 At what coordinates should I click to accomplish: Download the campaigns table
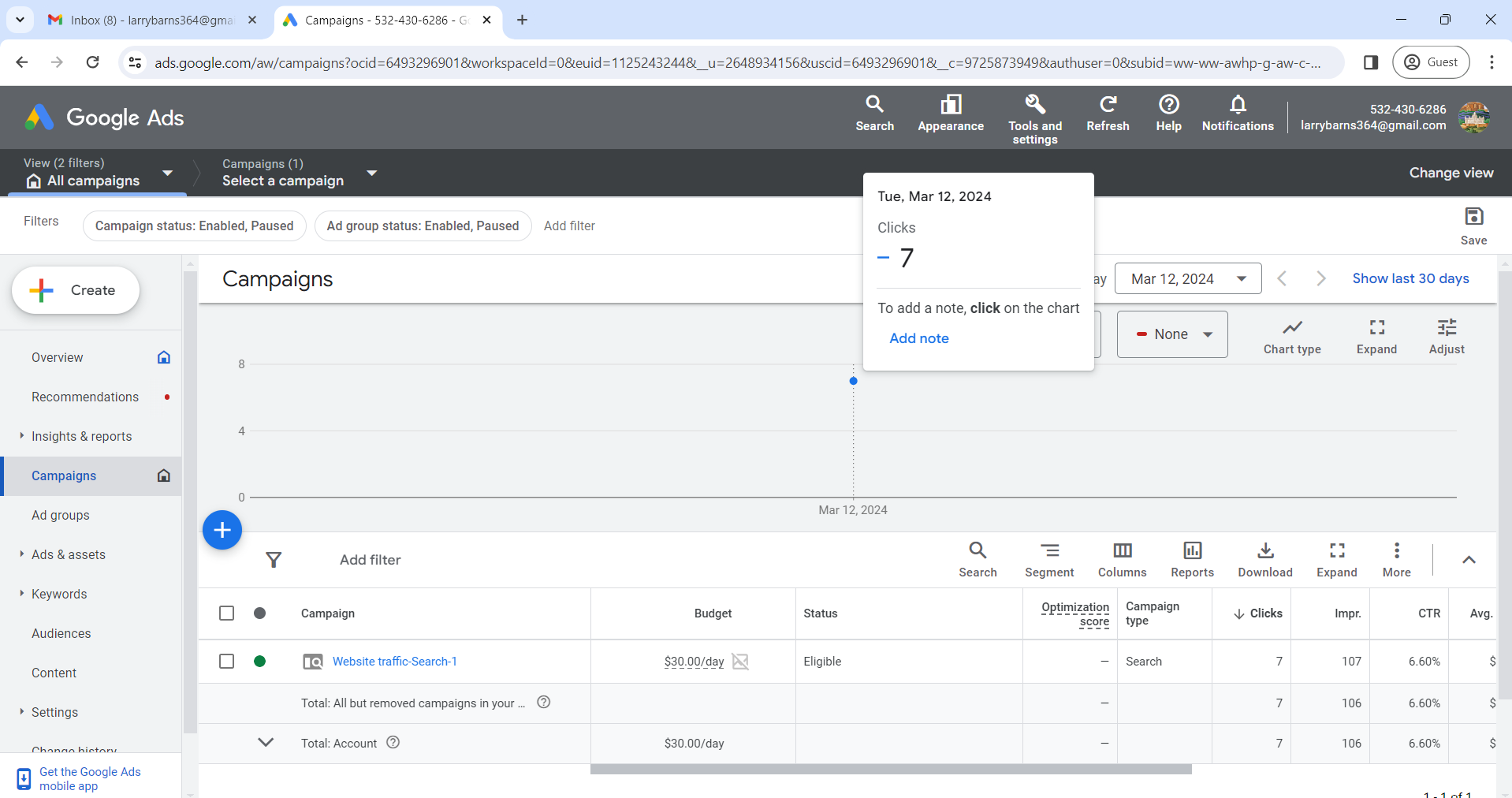click(1264, 560)
